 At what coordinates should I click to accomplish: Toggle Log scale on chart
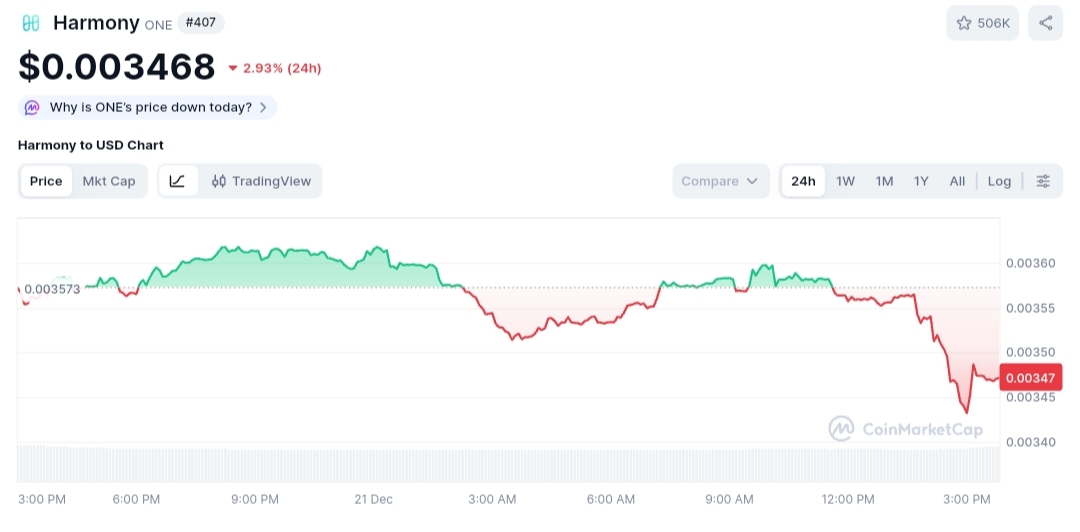pos(999,181)
